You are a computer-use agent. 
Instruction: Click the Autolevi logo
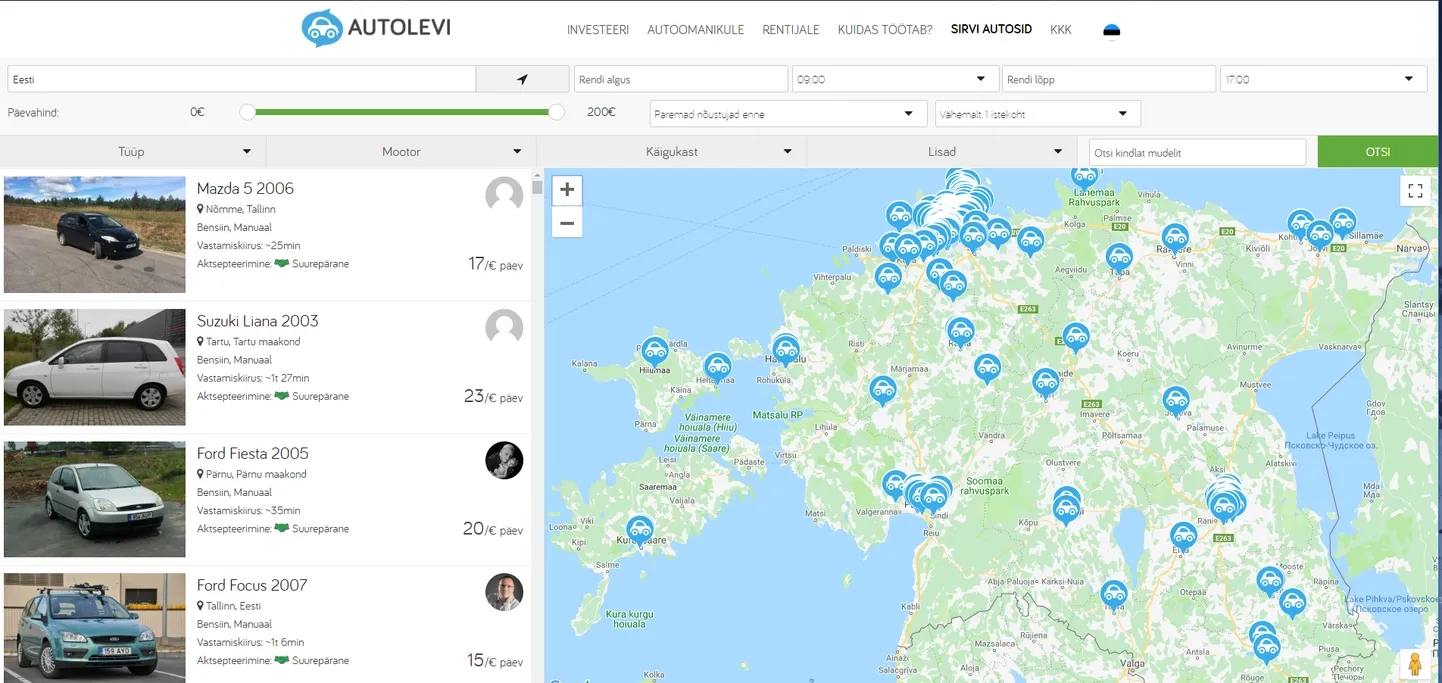376,28
